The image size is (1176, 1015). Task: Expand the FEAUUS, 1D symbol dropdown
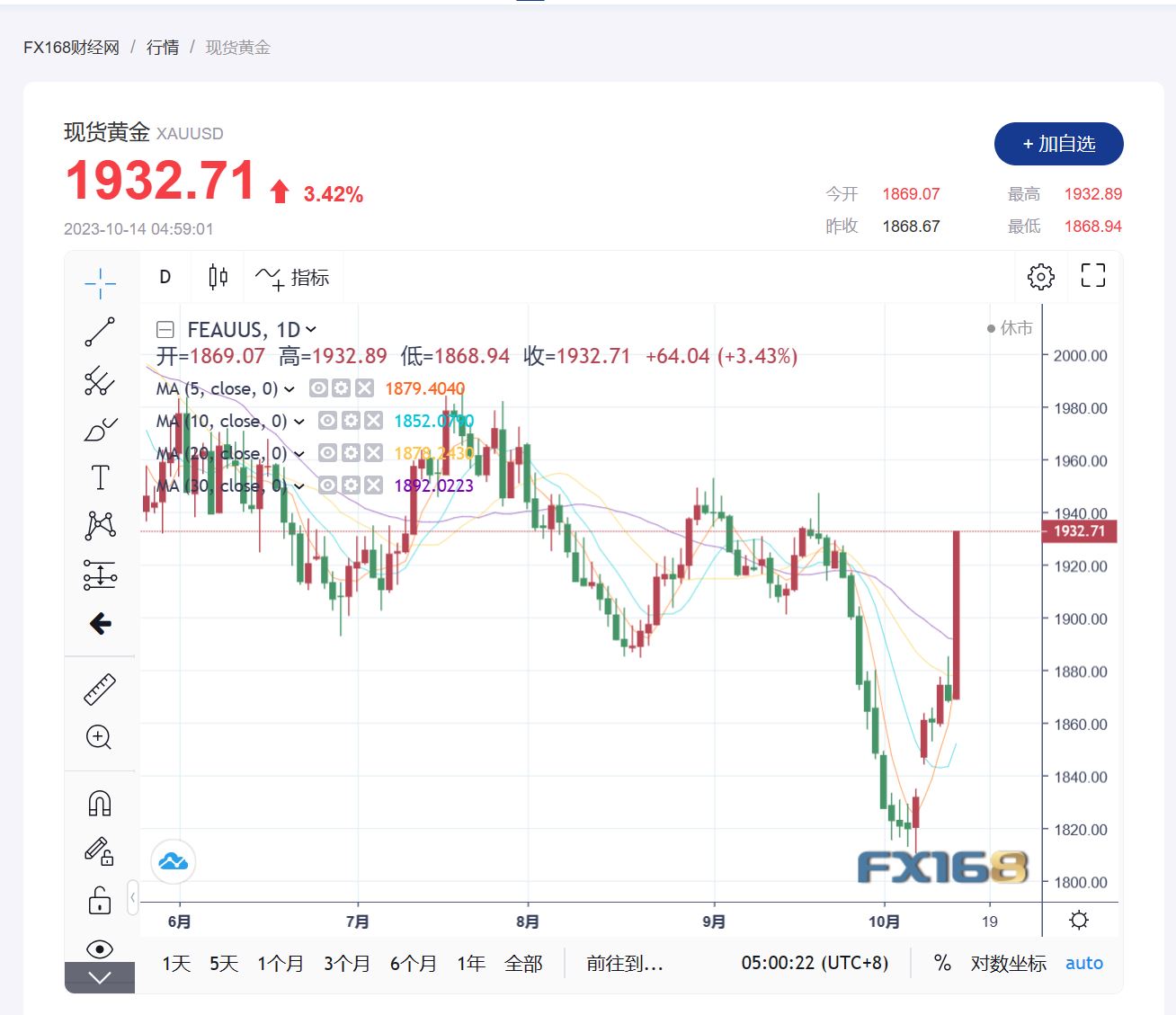pyautogui.click(x=310, y=330)
